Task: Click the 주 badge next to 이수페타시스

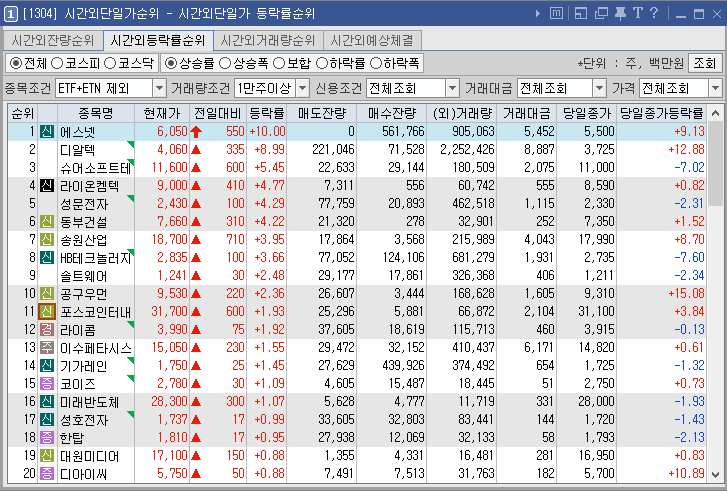Action: [x=46, y=348]
